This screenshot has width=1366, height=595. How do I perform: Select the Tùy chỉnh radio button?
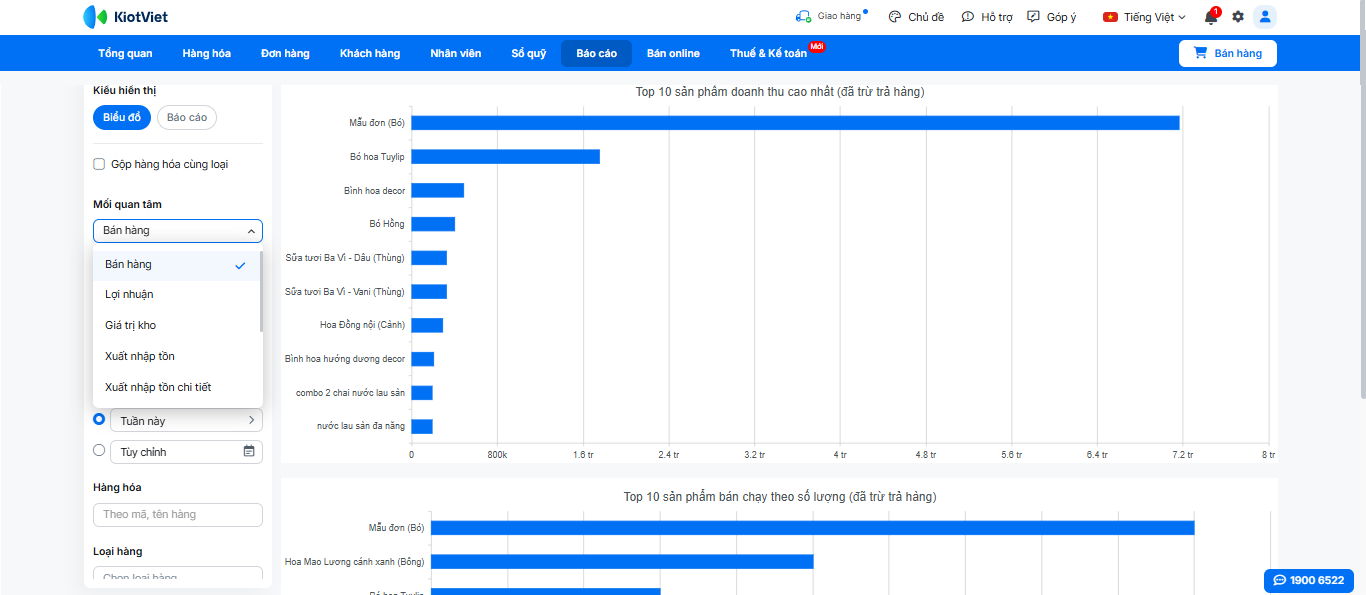pyautogui.click(x=99, y=451)
